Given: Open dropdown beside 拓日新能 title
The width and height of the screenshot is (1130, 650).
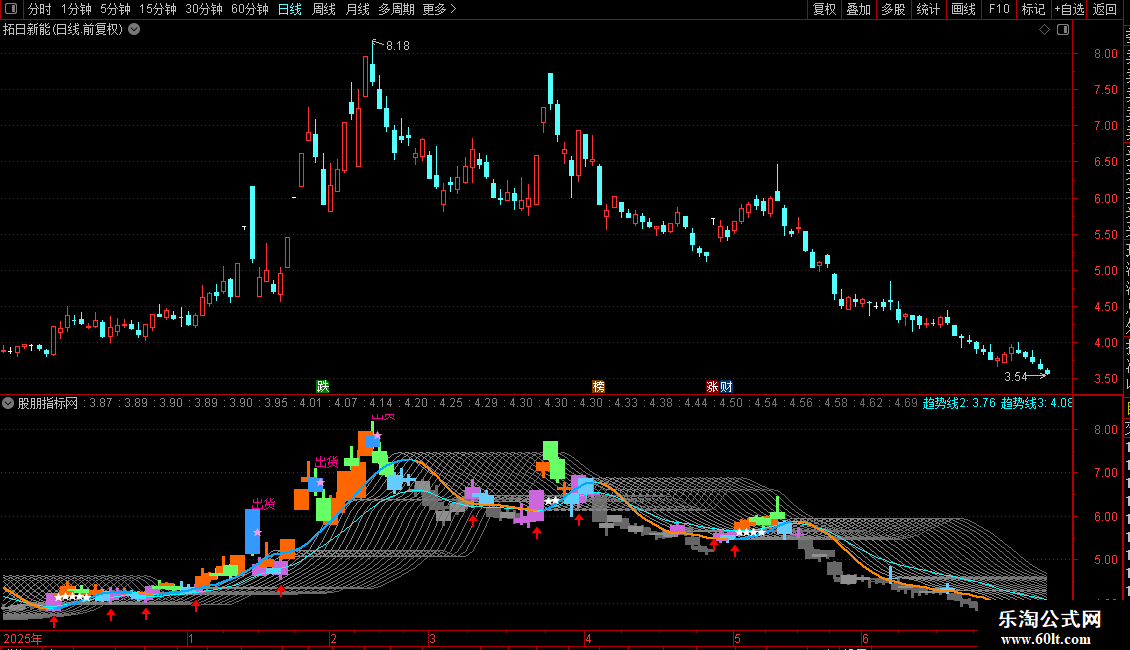Looking at the screenshot, I should tap(134, 30).
